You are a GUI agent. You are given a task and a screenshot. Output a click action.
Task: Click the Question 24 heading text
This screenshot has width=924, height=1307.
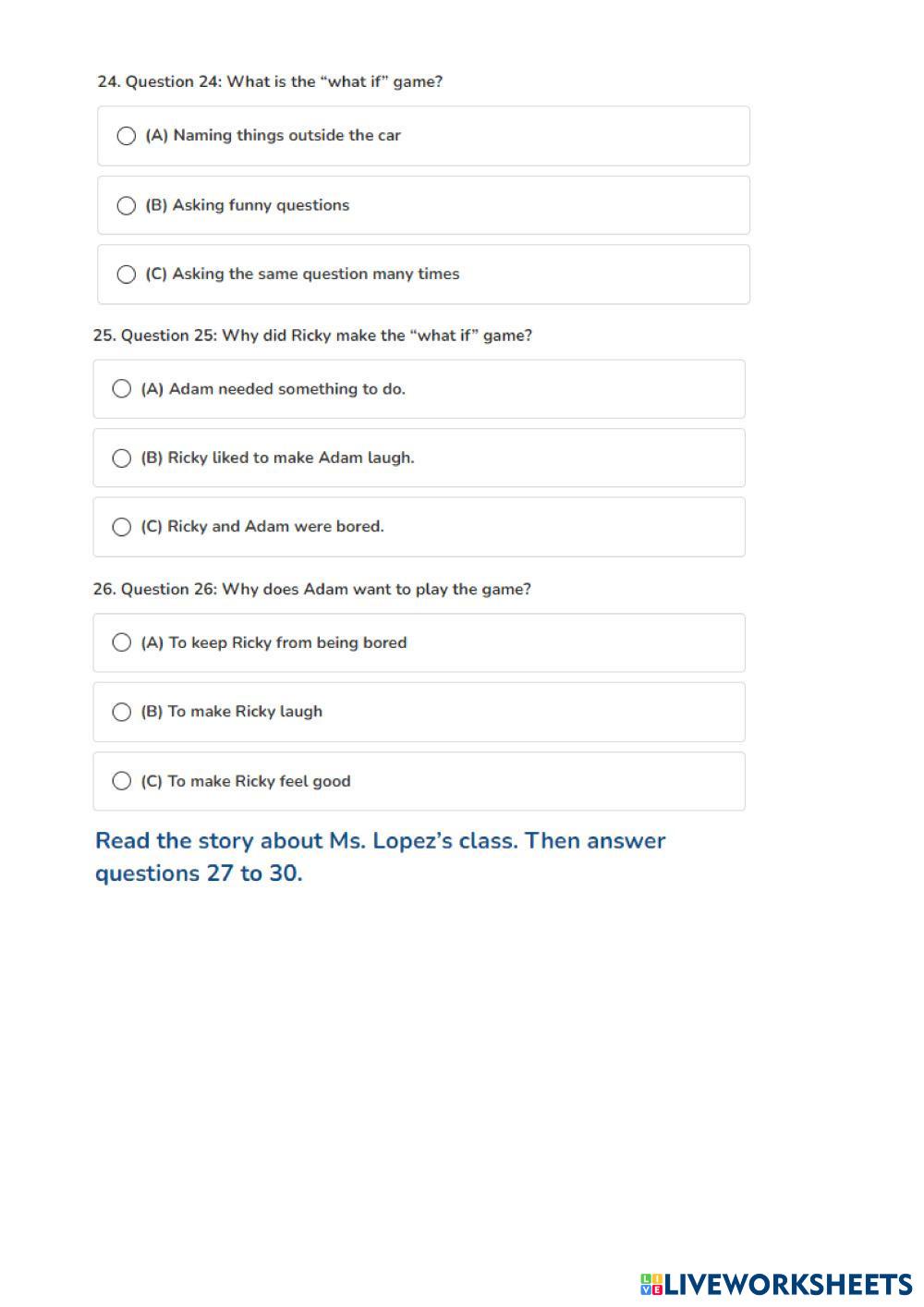click(270, 81)
